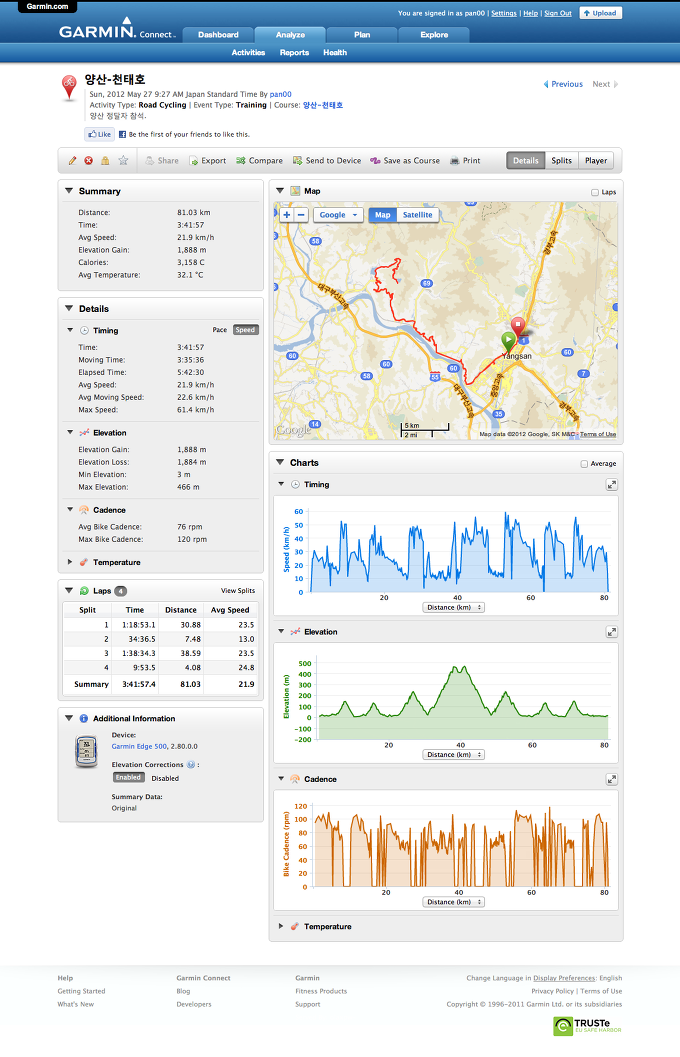Click the pencil edit activity icon
Image resolution: width=680 pixels, height=1057 pixels.
click(72, 160)
